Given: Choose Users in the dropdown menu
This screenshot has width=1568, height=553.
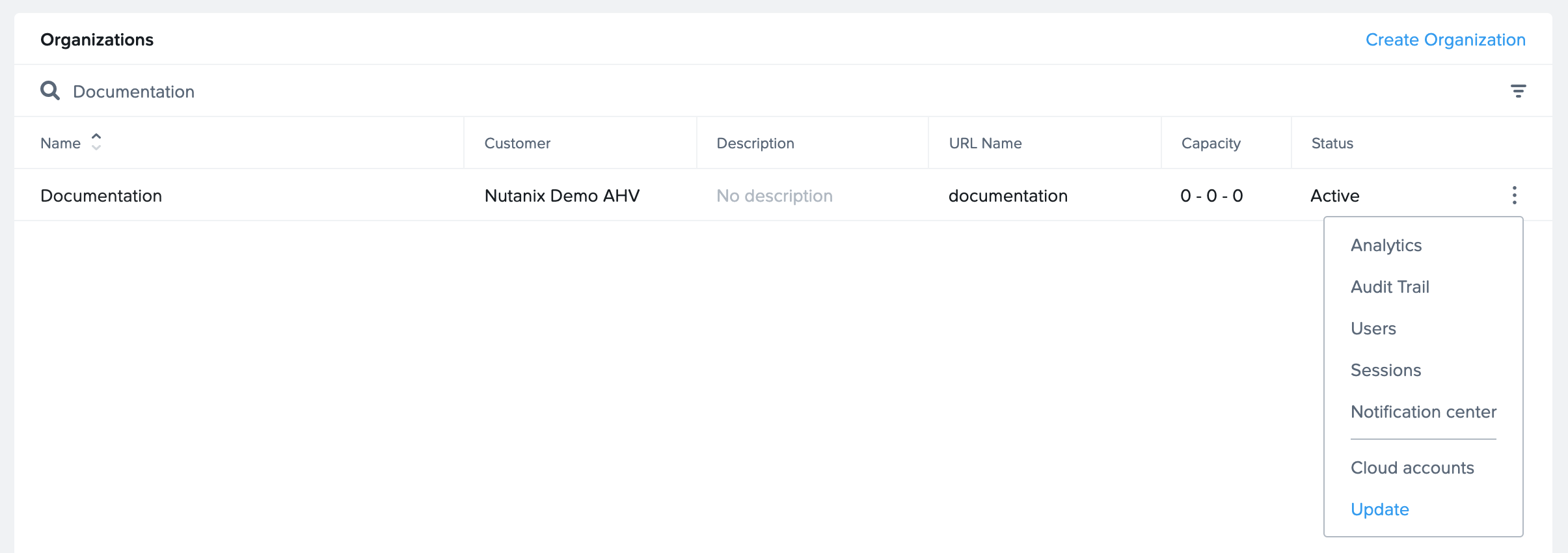Looking at the screenshot, I should click(1373, 329).
